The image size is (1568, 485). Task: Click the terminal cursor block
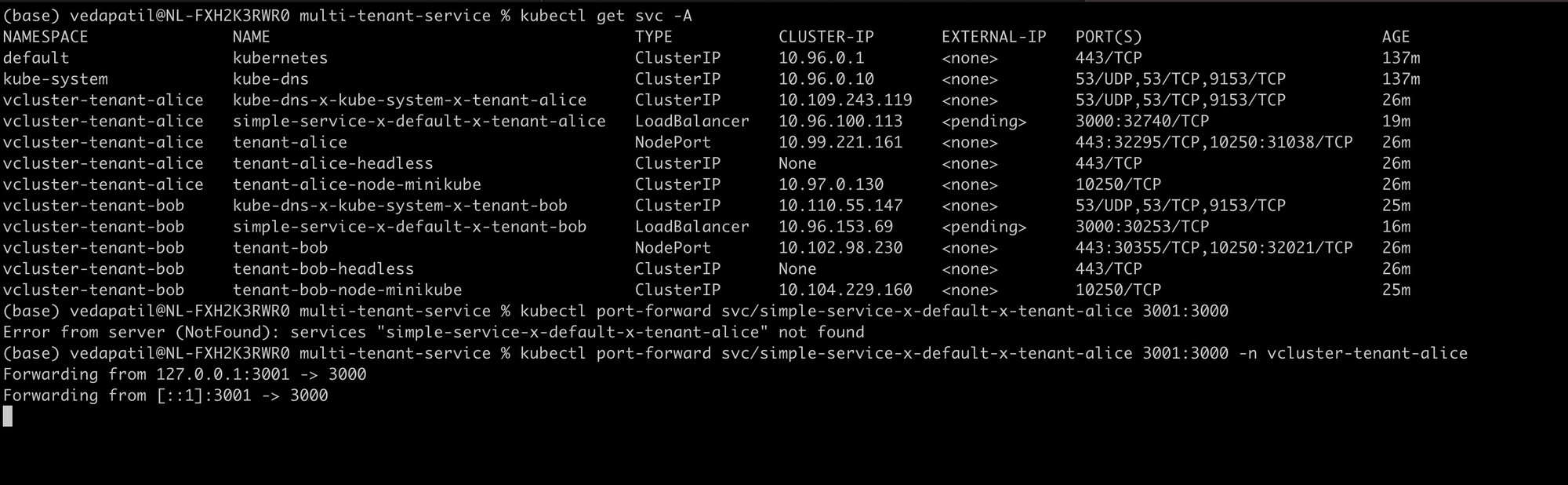(8, 416)
